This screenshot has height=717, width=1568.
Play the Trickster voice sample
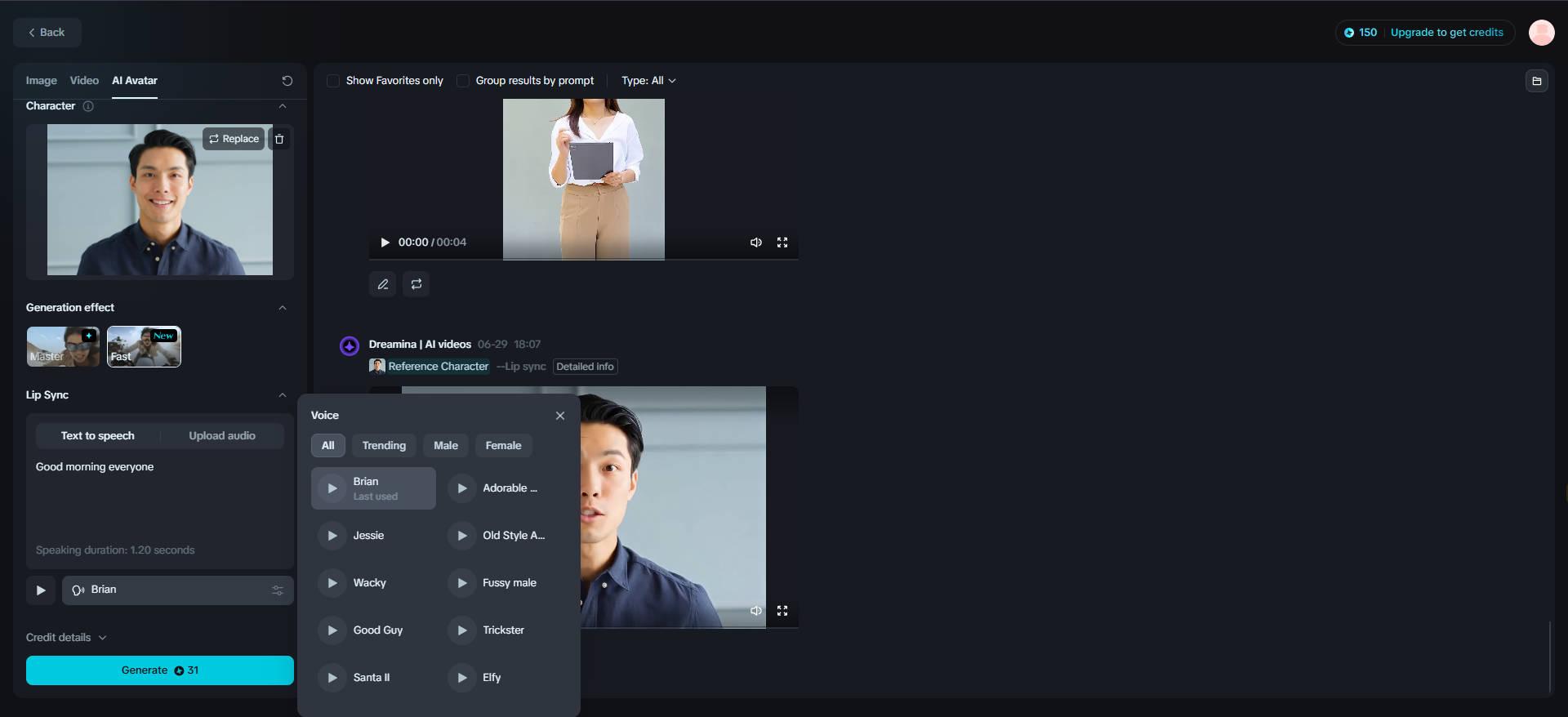pos(461,630)
